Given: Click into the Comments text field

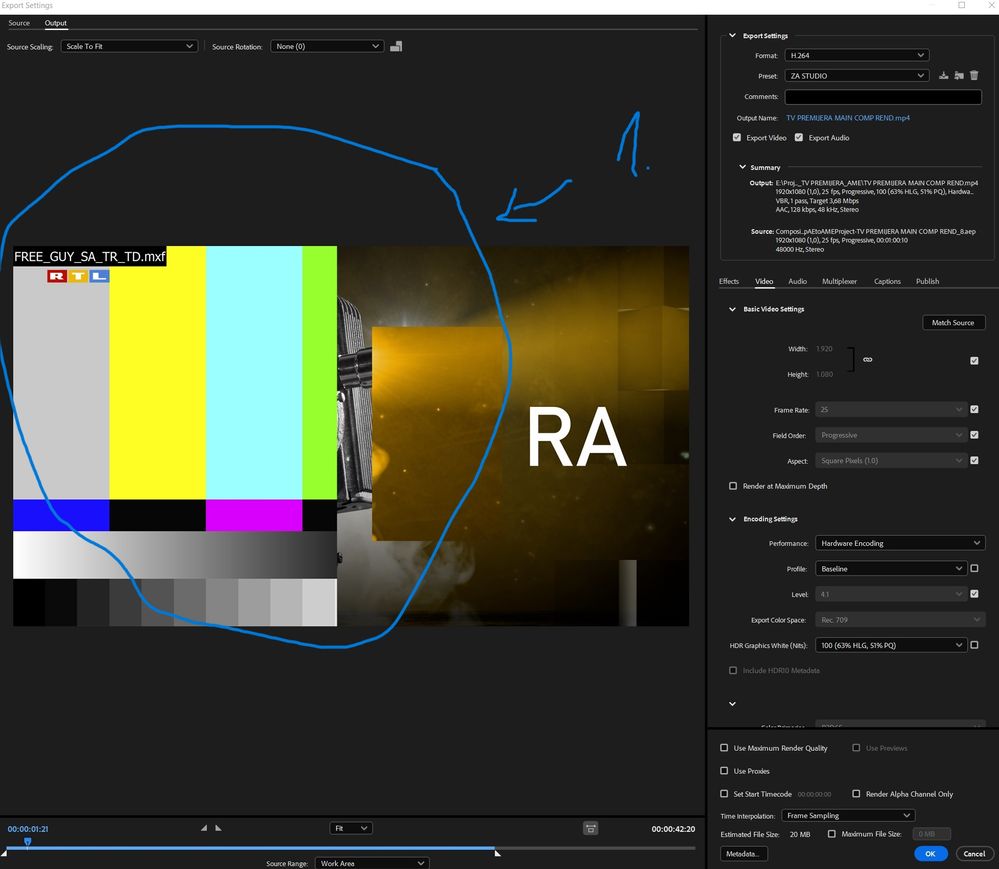Looking at the screenshot, I should pos(883,97).
